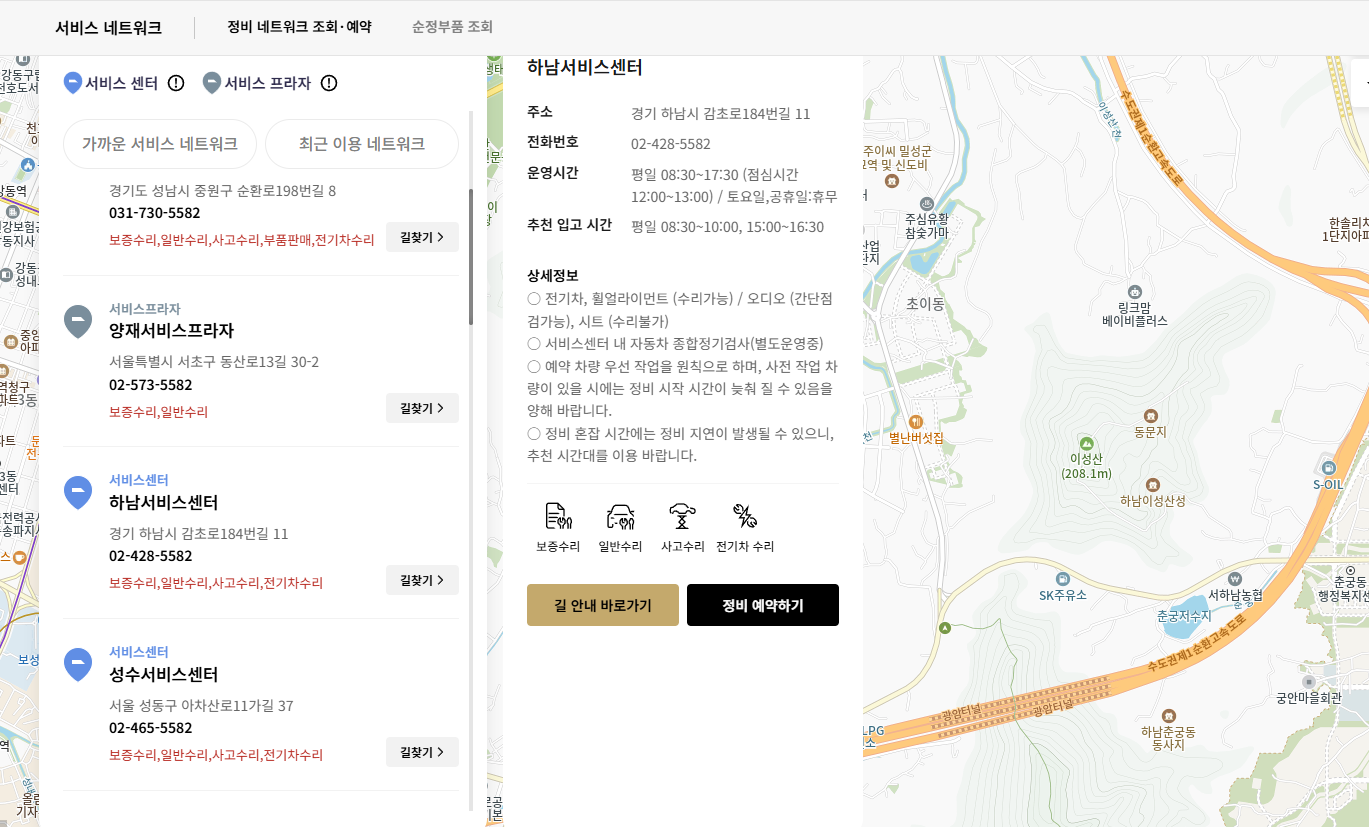Select the 일반수리 (general repair) car icon
The height and width of the screenshot is (827, 1369).
[619, 517]
